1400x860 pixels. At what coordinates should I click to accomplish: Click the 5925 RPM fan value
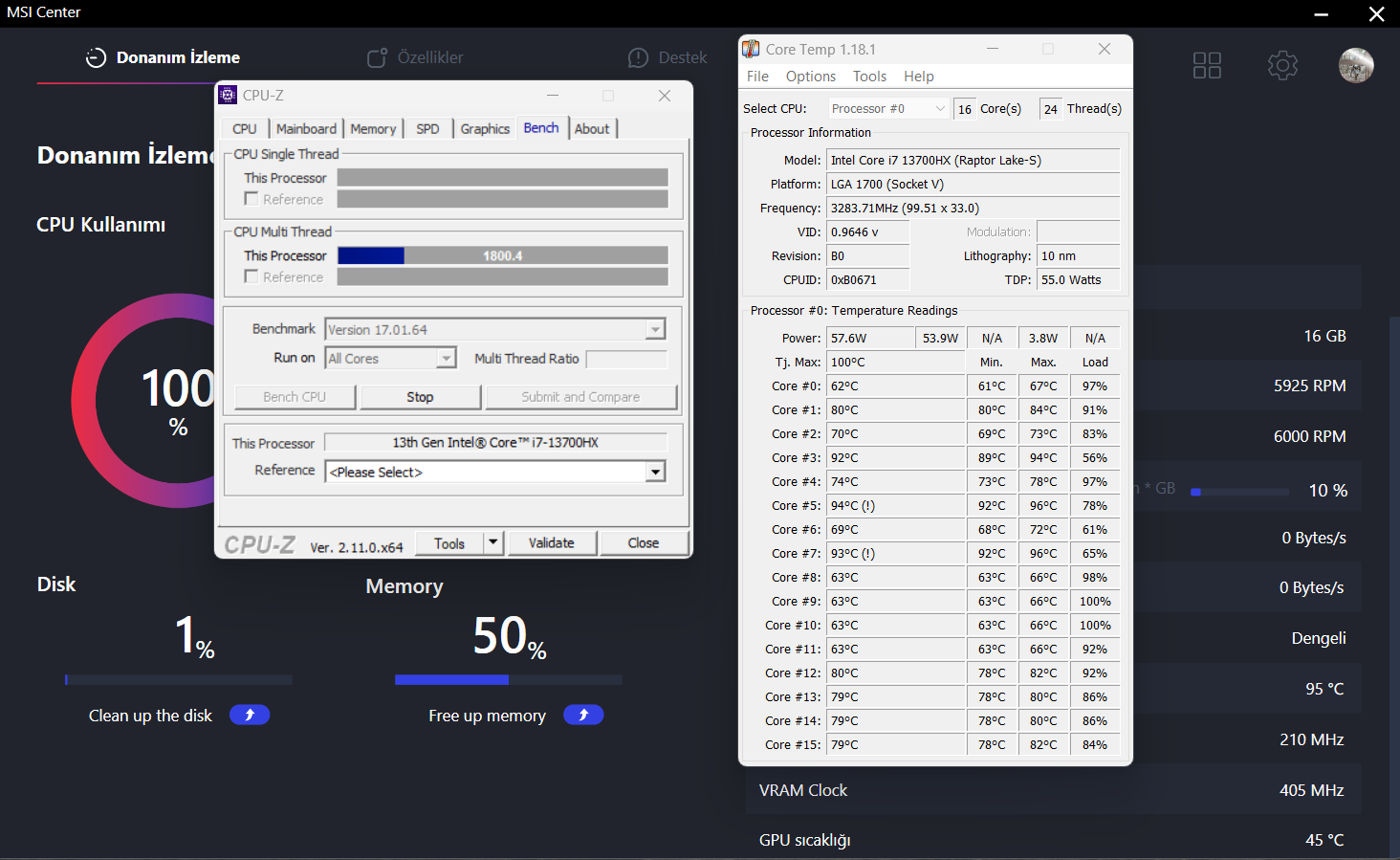pyautogui.click(x=1309, y=386)
